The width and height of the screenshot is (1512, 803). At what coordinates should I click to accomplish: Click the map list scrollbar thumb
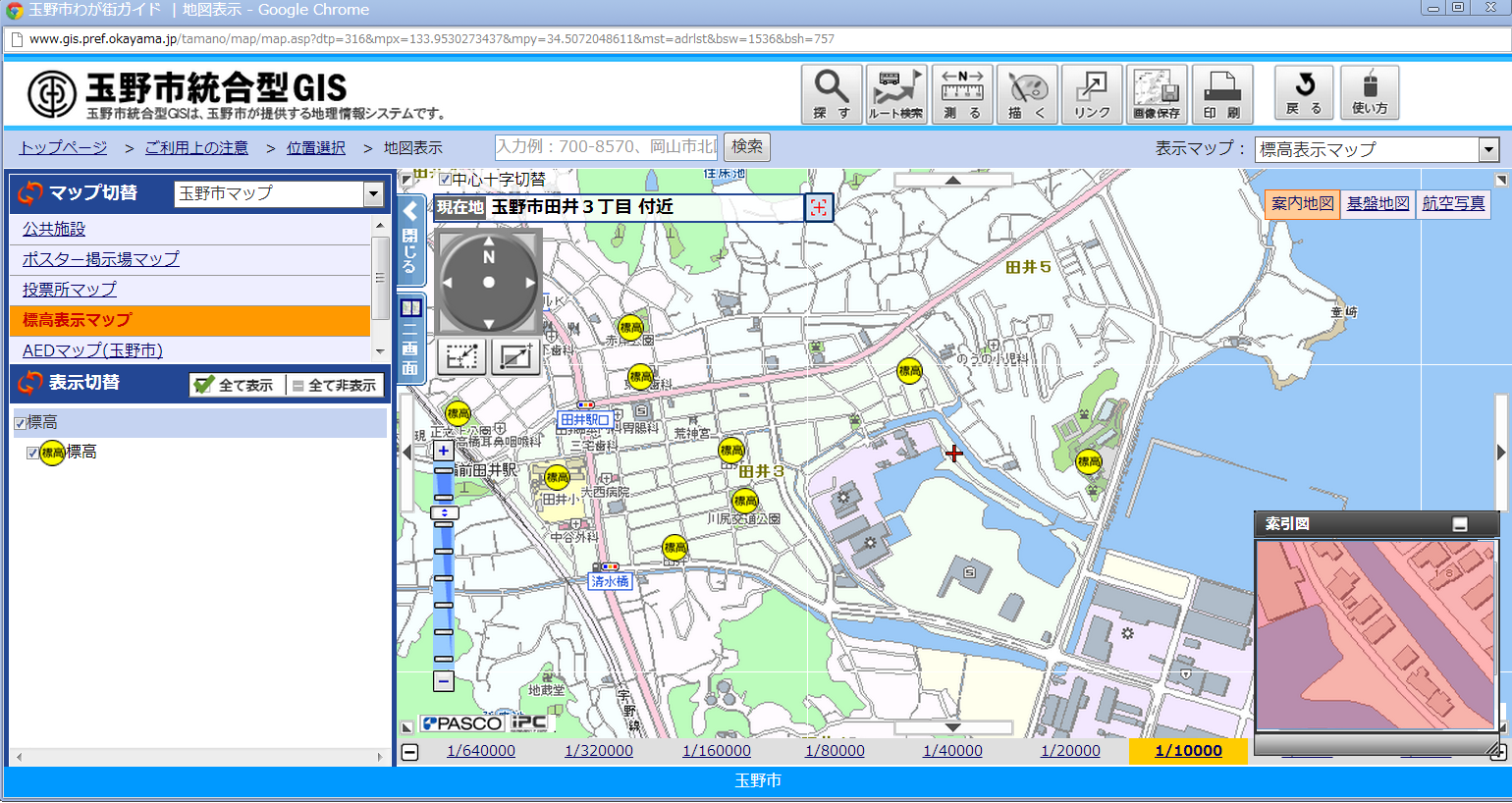pos(380,278)
